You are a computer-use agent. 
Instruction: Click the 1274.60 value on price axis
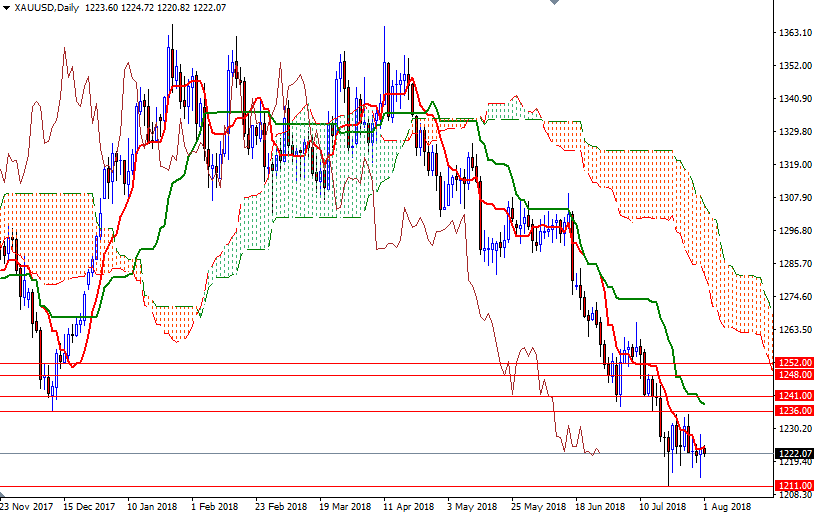794,297
